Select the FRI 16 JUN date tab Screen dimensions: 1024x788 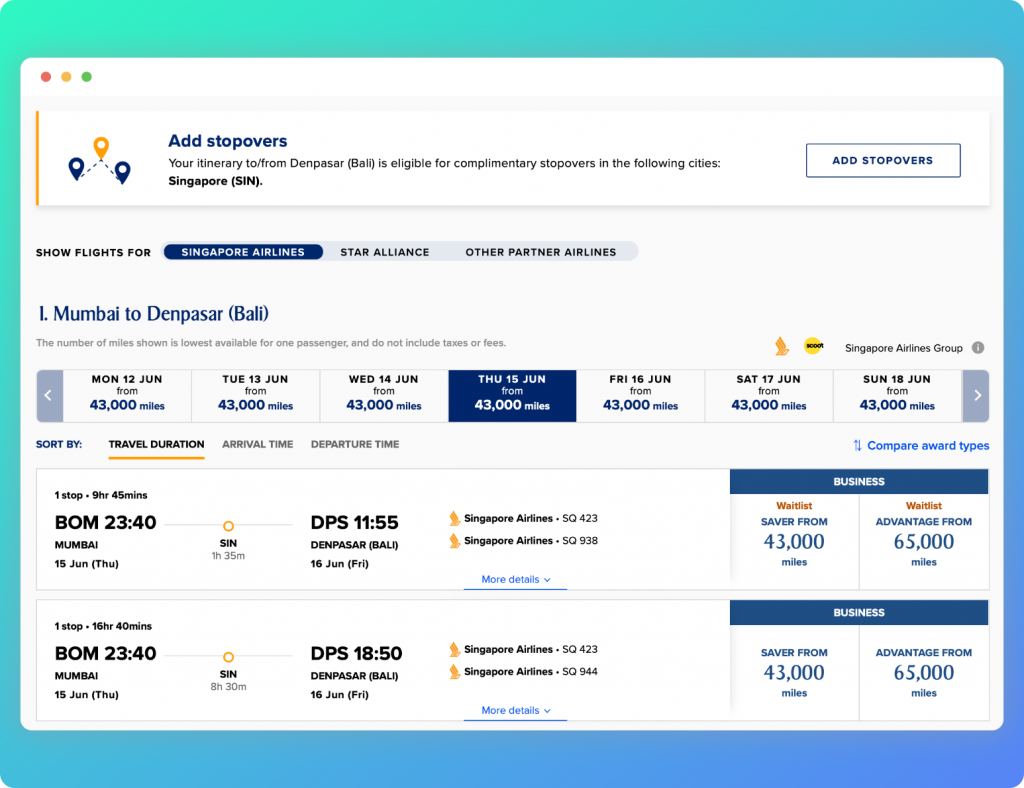coord(641,396)
